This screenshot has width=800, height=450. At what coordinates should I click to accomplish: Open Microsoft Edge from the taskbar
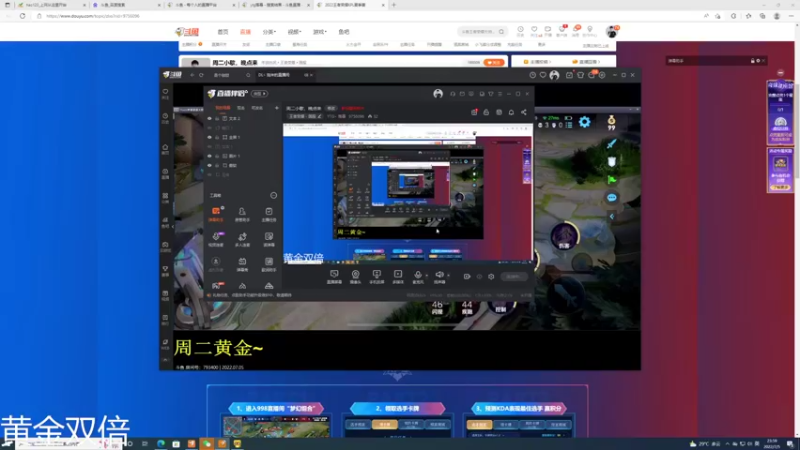click(x=161, y=444)
